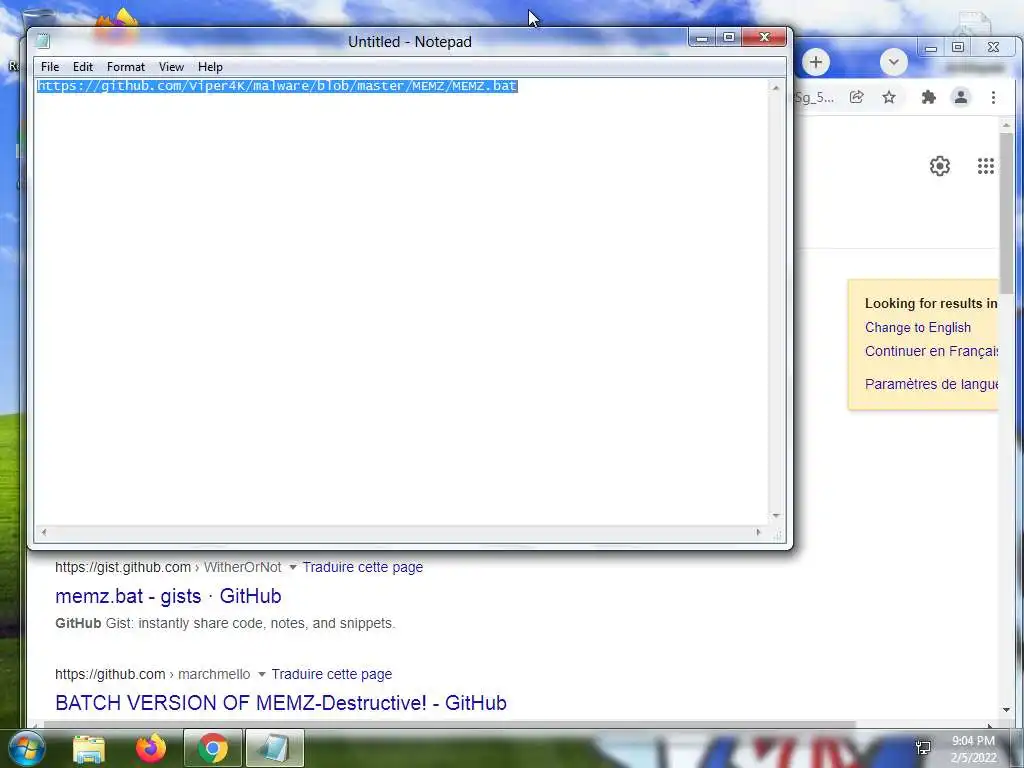
Task: Click Notepad's horizontal scrollbar left arrow
Action: click(x=44, y=532)
